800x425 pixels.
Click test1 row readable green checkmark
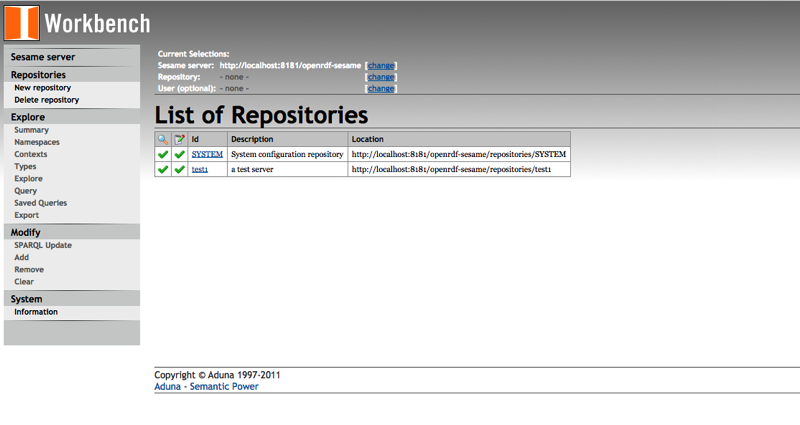coord(163,169)
